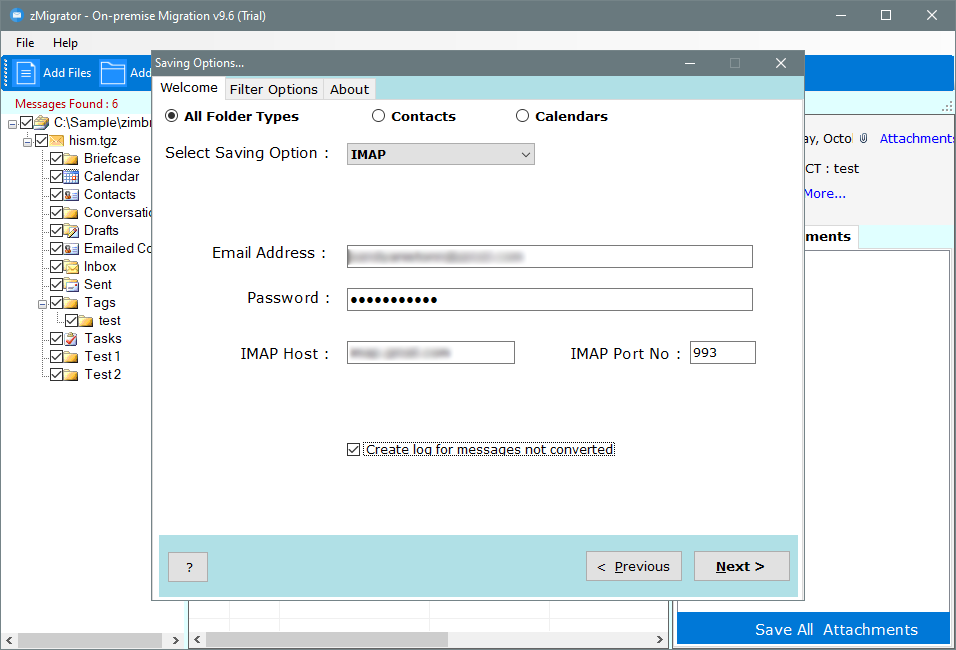Click the Previous button
The height and width of the screenshot is (650, 956).
[x=634, y=566]
